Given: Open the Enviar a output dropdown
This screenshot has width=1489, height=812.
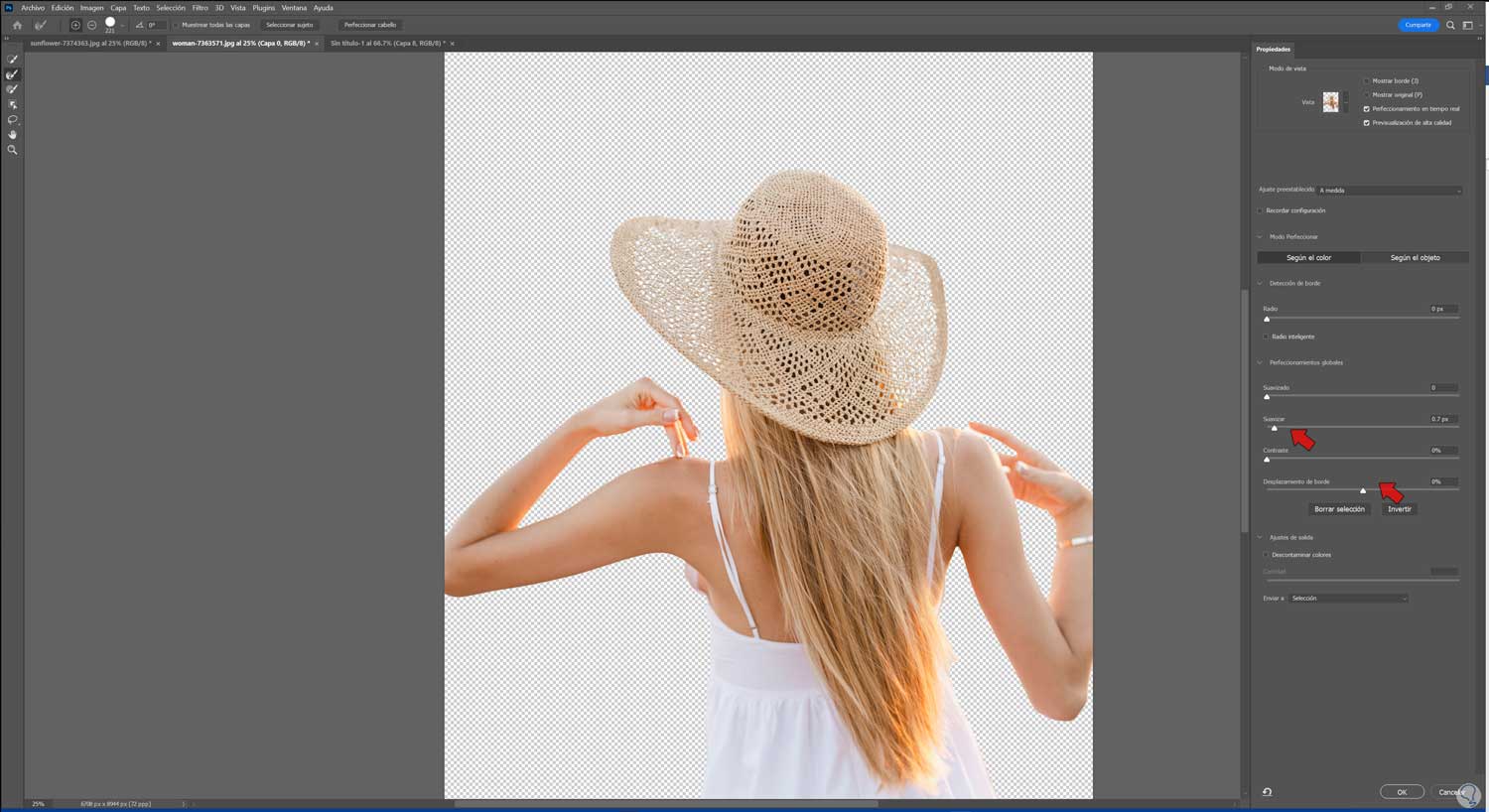Looking at the screenshot, I should pyautogui.click(x=1348, y=599).
